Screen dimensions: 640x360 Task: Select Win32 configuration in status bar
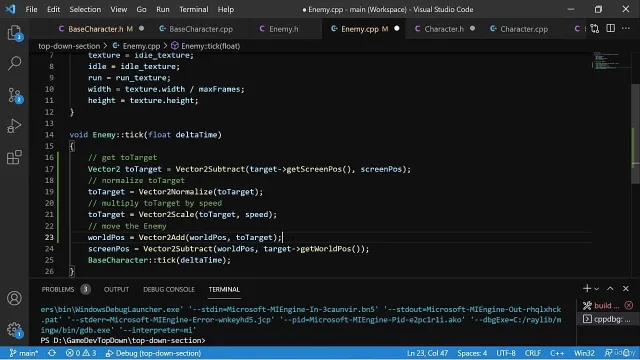coord(584,353)
